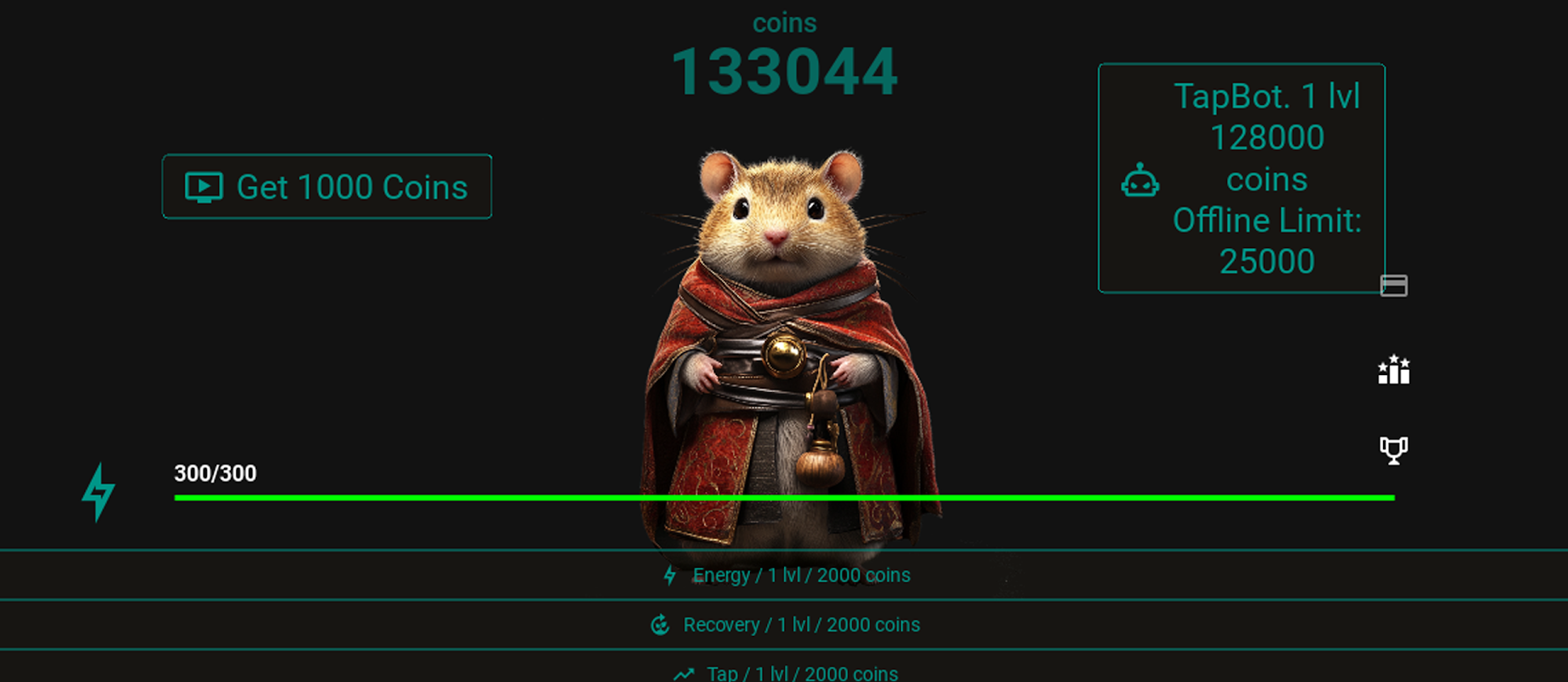
Task: Buy TapBot 1 lvl for 128000 coins
Action: [x=1242, y=178]
